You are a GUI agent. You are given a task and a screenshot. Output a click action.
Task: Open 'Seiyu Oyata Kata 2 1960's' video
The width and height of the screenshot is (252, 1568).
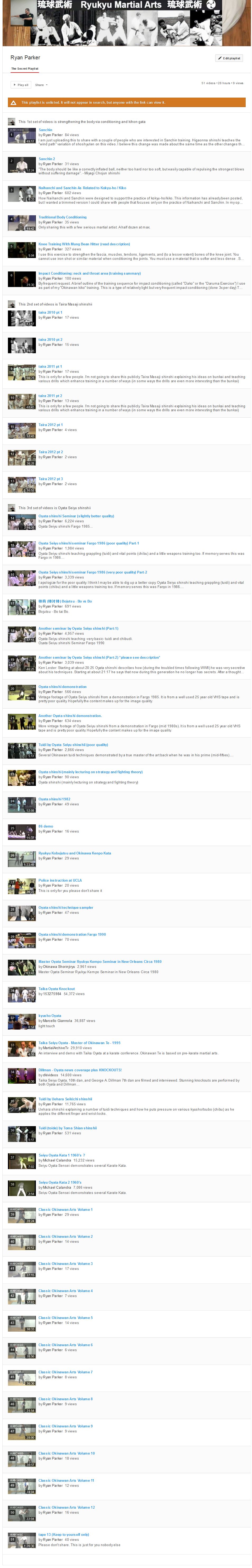(x=60, y=1183)
